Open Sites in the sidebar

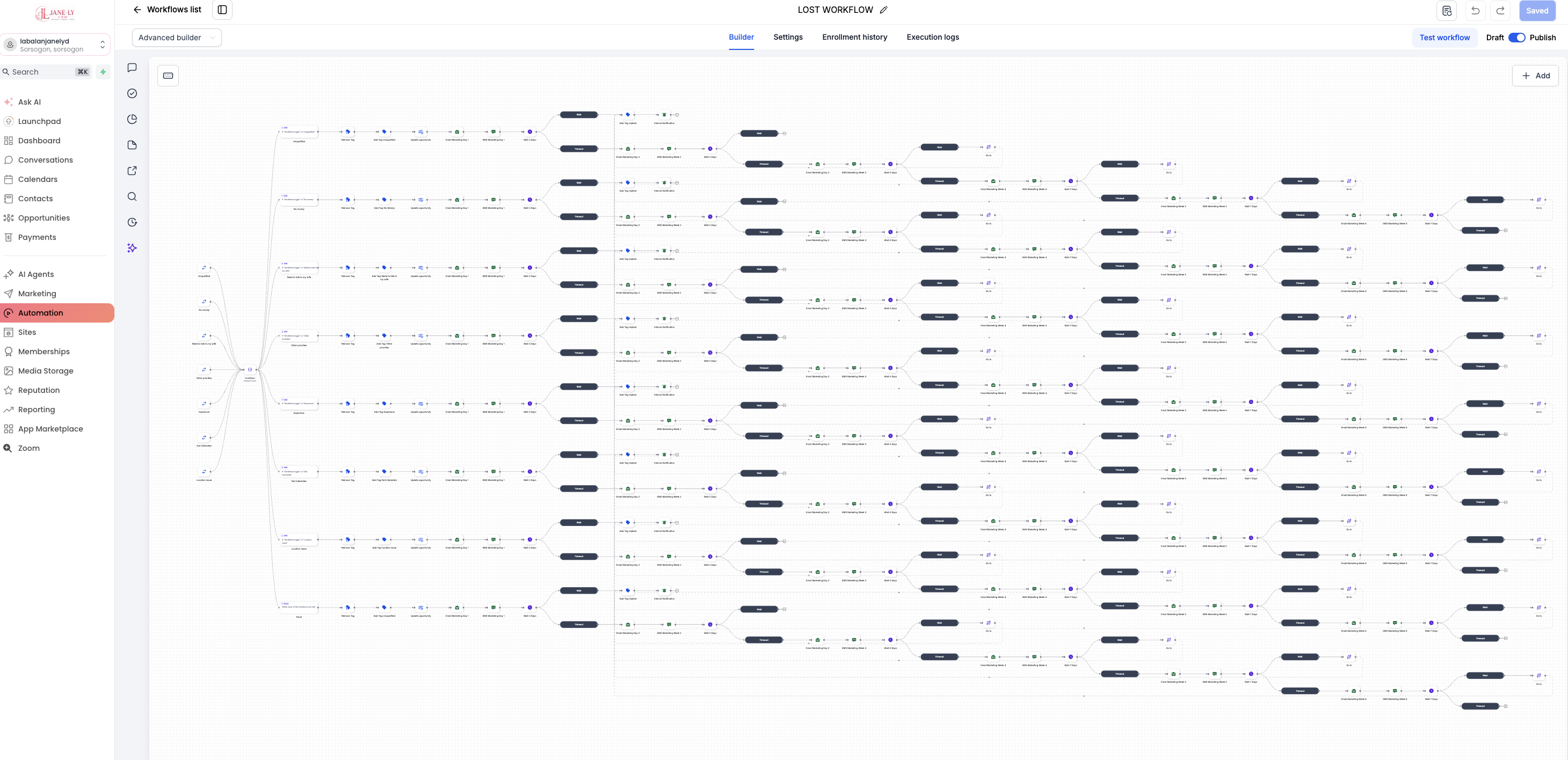56,332
